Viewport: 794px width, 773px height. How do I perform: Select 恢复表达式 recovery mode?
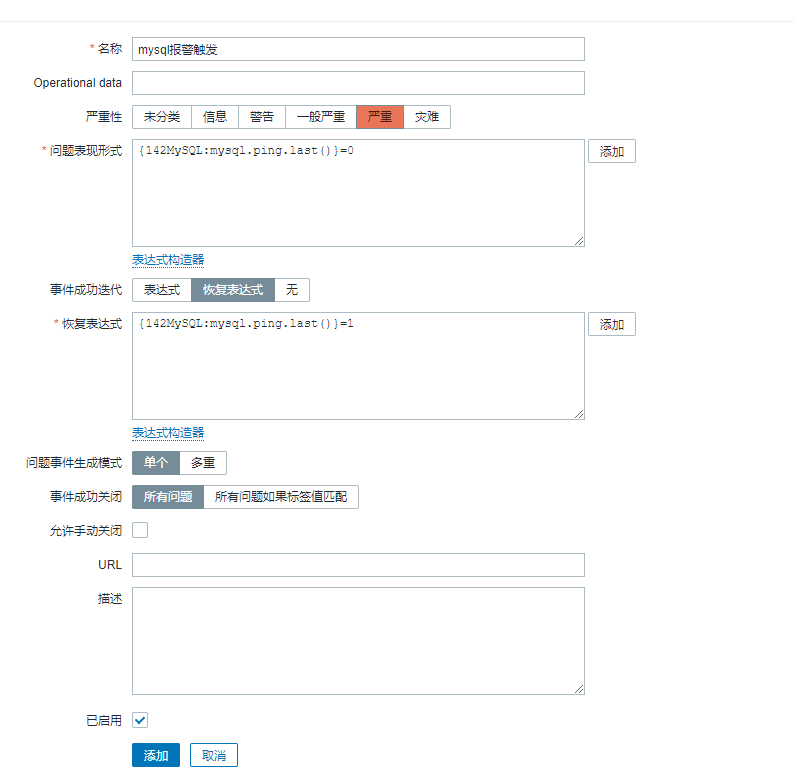point(233,290)
